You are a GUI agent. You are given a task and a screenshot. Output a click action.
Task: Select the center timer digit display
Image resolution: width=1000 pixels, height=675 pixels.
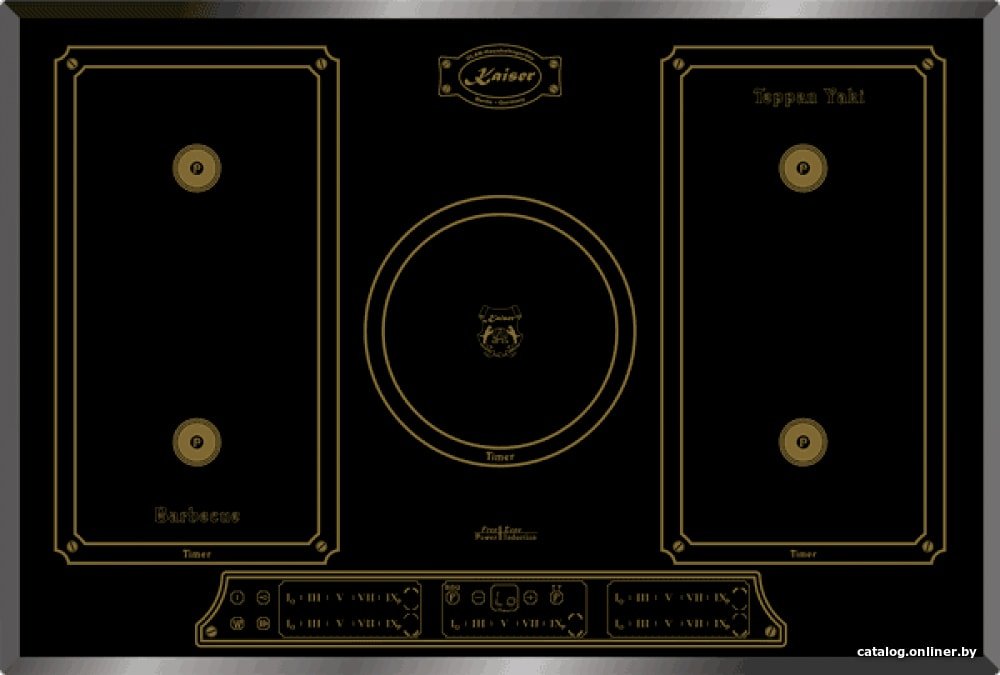[x=504, y=598]
